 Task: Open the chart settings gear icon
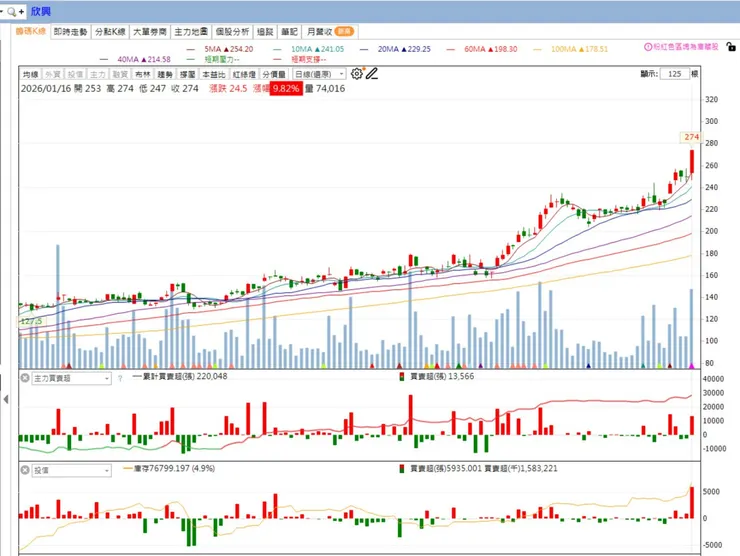(x=357, y=74)
